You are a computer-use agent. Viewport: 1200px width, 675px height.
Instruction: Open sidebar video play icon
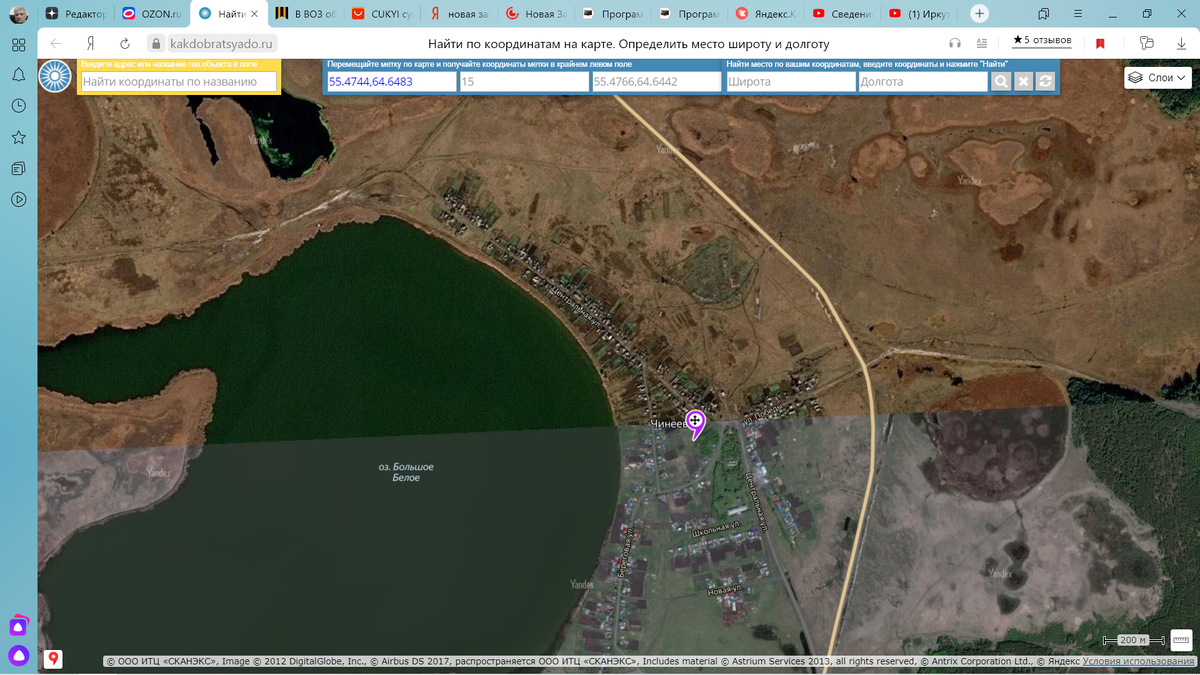point(18,199)
